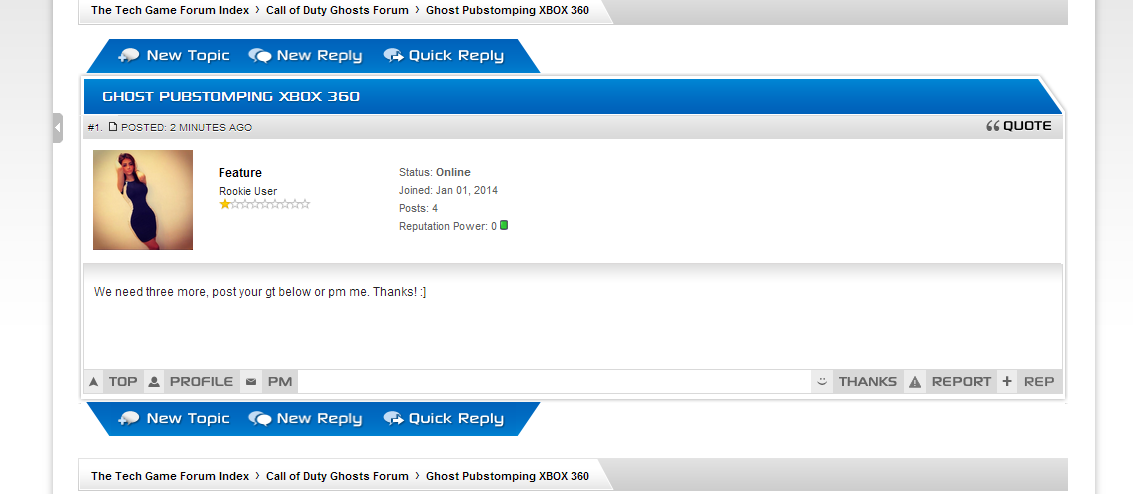The image size is (1133, 494).
Task: Click the post text 'We need three more'
Action: pyautogui.click(x=151, y=292)
